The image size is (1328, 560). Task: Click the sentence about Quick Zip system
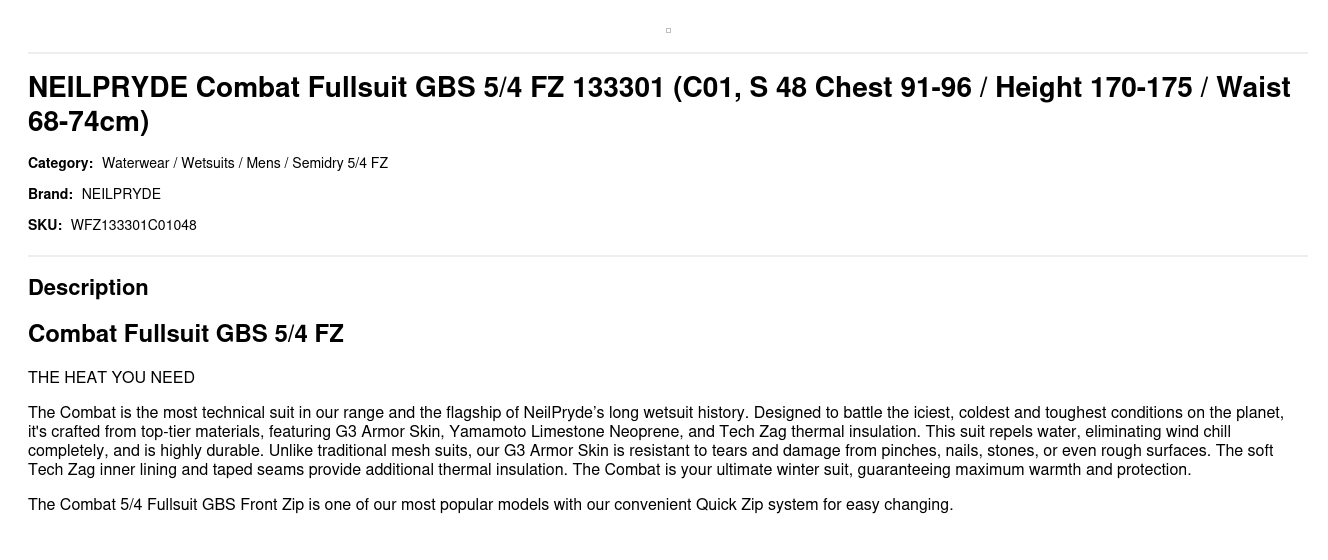(x=490, y=505)
